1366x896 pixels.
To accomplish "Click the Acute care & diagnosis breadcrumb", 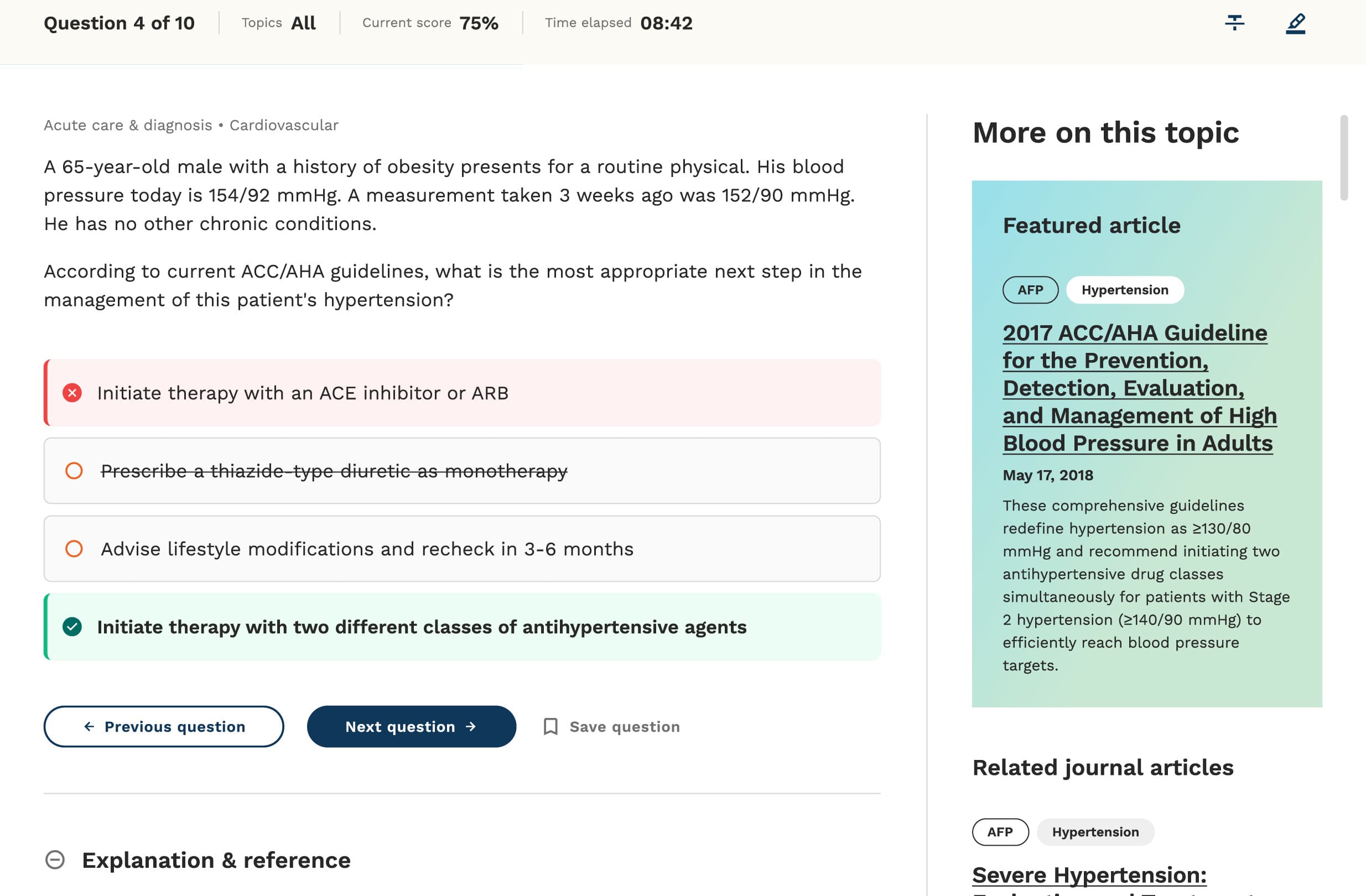I will click(128, 125).
